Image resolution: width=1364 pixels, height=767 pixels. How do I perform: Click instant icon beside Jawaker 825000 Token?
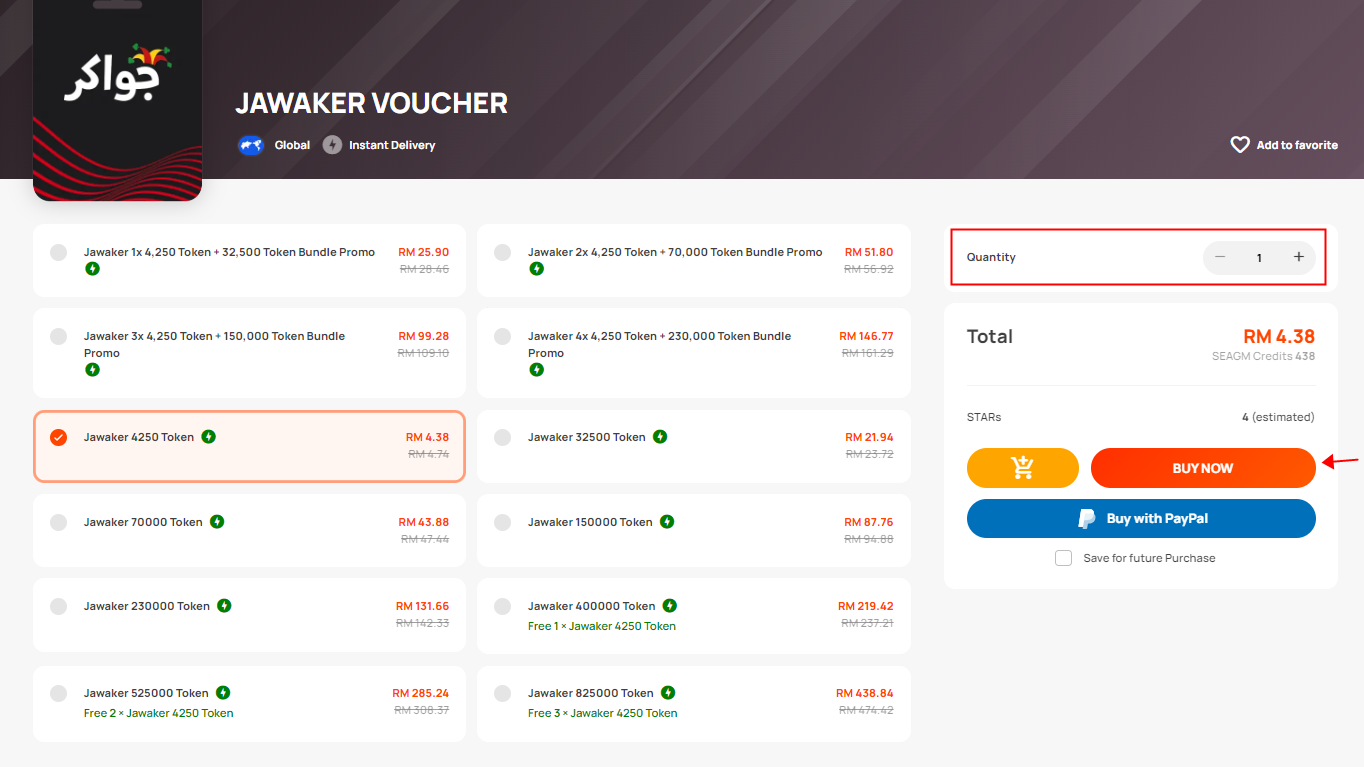click(x=668, y=692)
